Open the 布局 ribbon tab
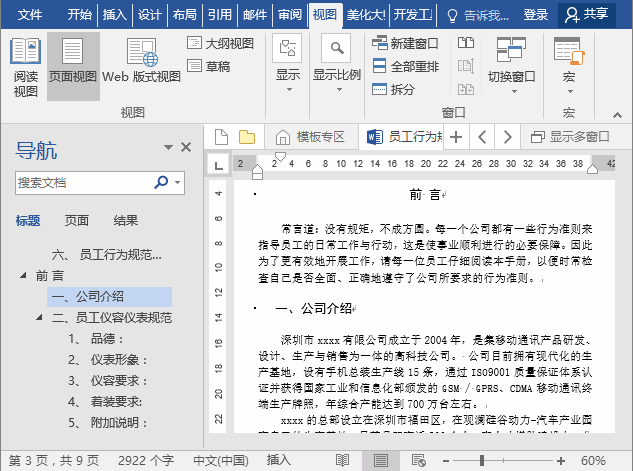633x471 pixels. tap(184, 15)
